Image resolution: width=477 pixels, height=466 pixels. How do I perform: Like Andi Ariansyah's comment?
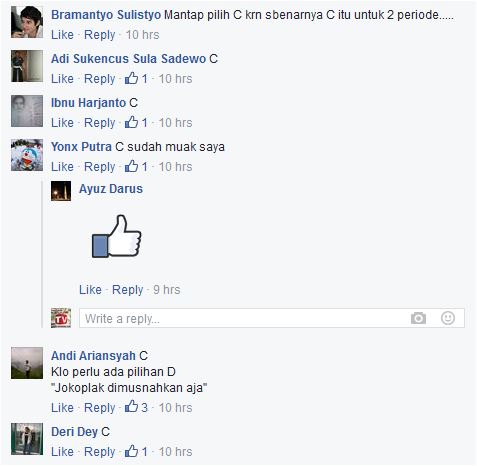point(62,407)
